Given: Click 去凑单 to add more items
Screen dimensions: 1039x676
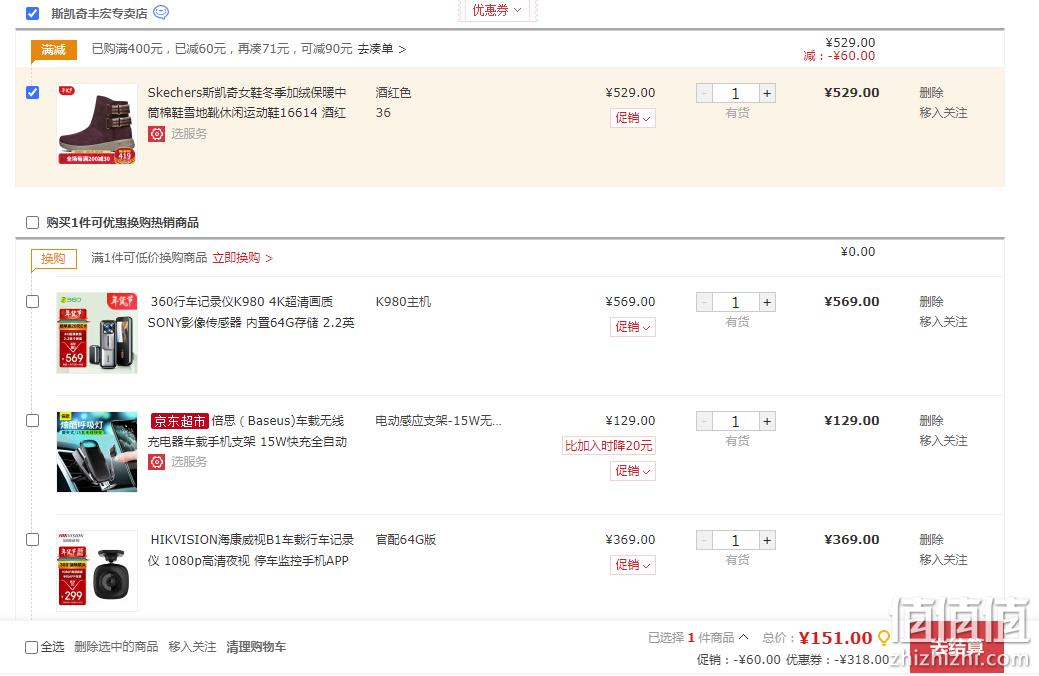Looking at the screenshot, I should (382, 49).
